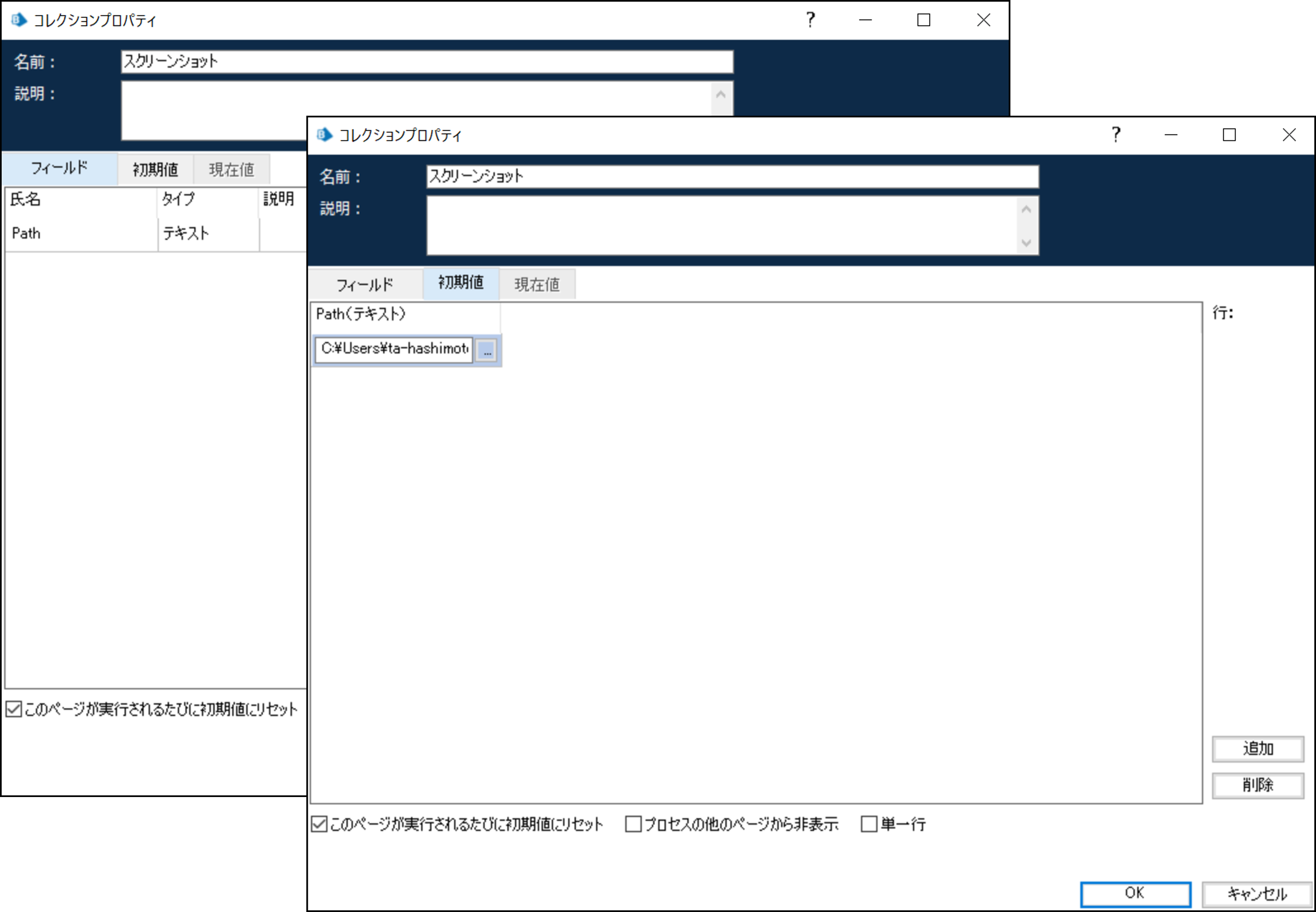Click Blue Prism icon in front dialog title bar
Screen dimensions: 1316x912
tap(324, 135)
